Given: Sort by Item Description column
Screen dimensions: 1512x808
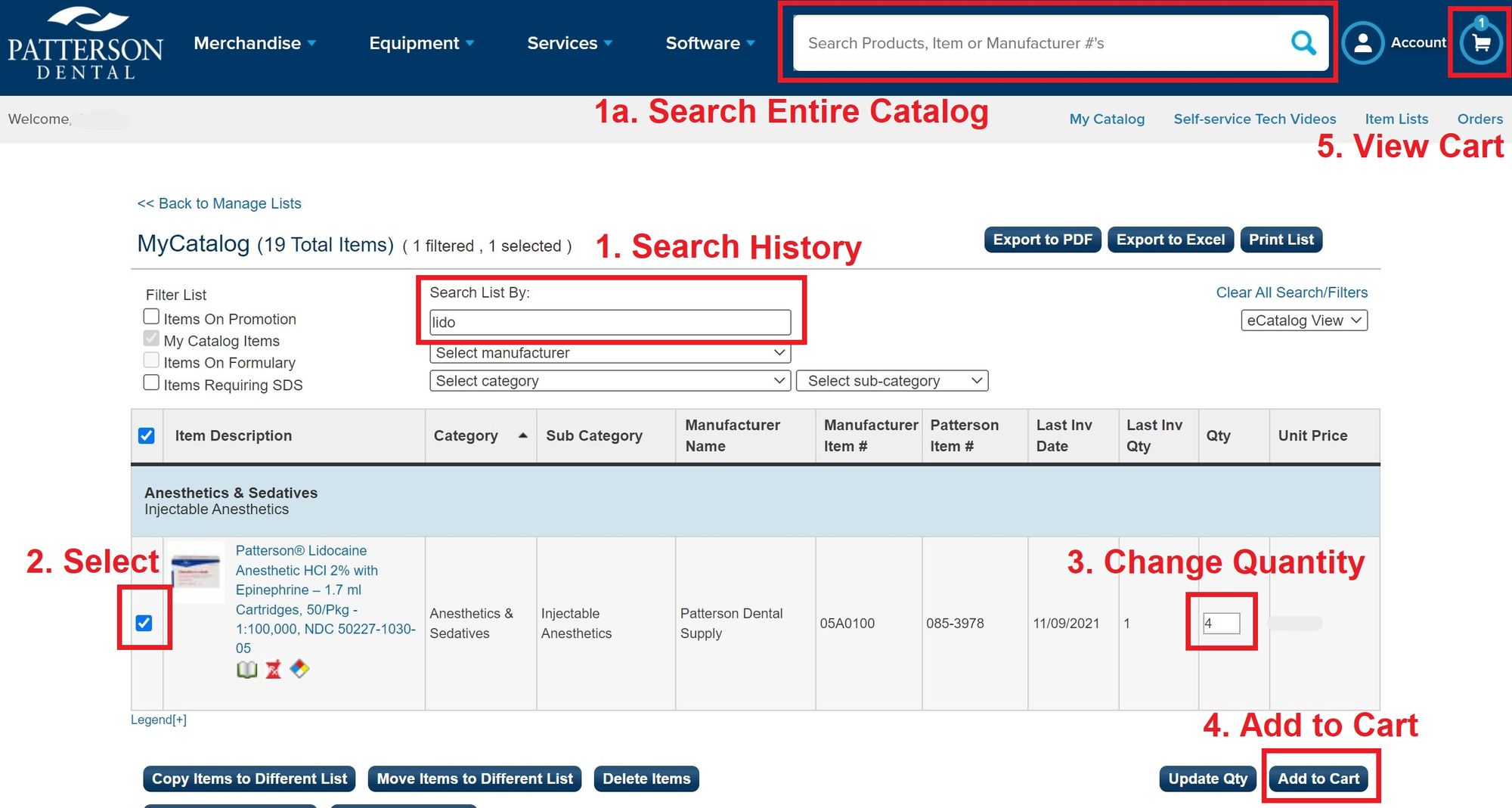Looking at the screenshot, I should tap(234, 436).
